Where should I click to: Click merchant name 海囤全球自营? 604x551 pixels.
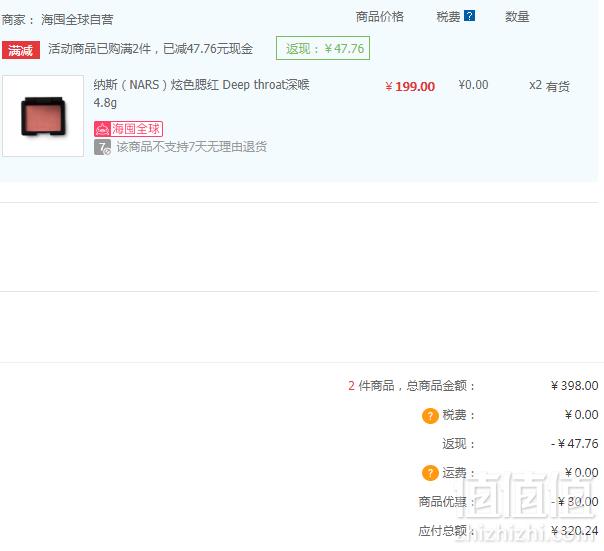tap(77, 19)
